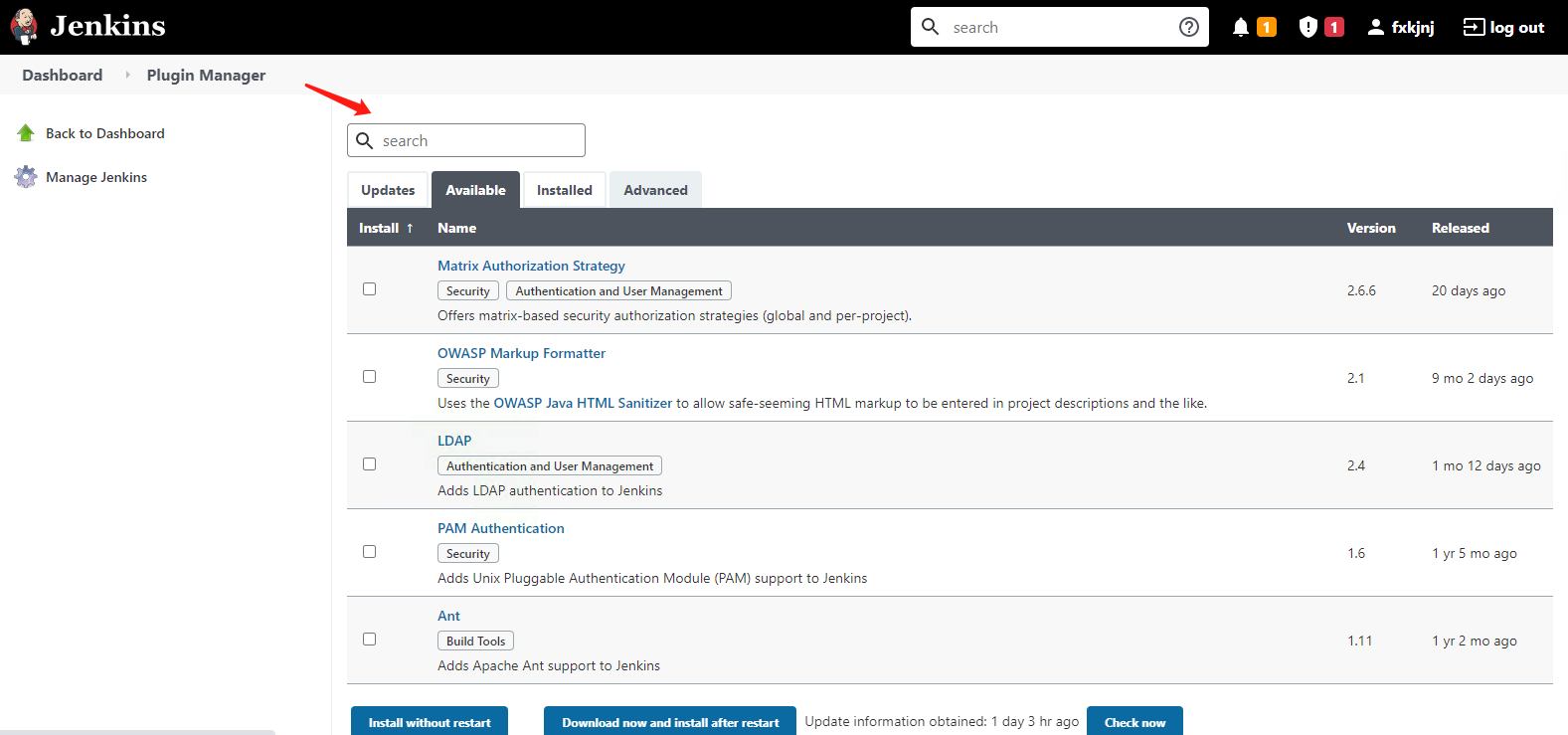Switch to the Installed tab

pos(565,190)
